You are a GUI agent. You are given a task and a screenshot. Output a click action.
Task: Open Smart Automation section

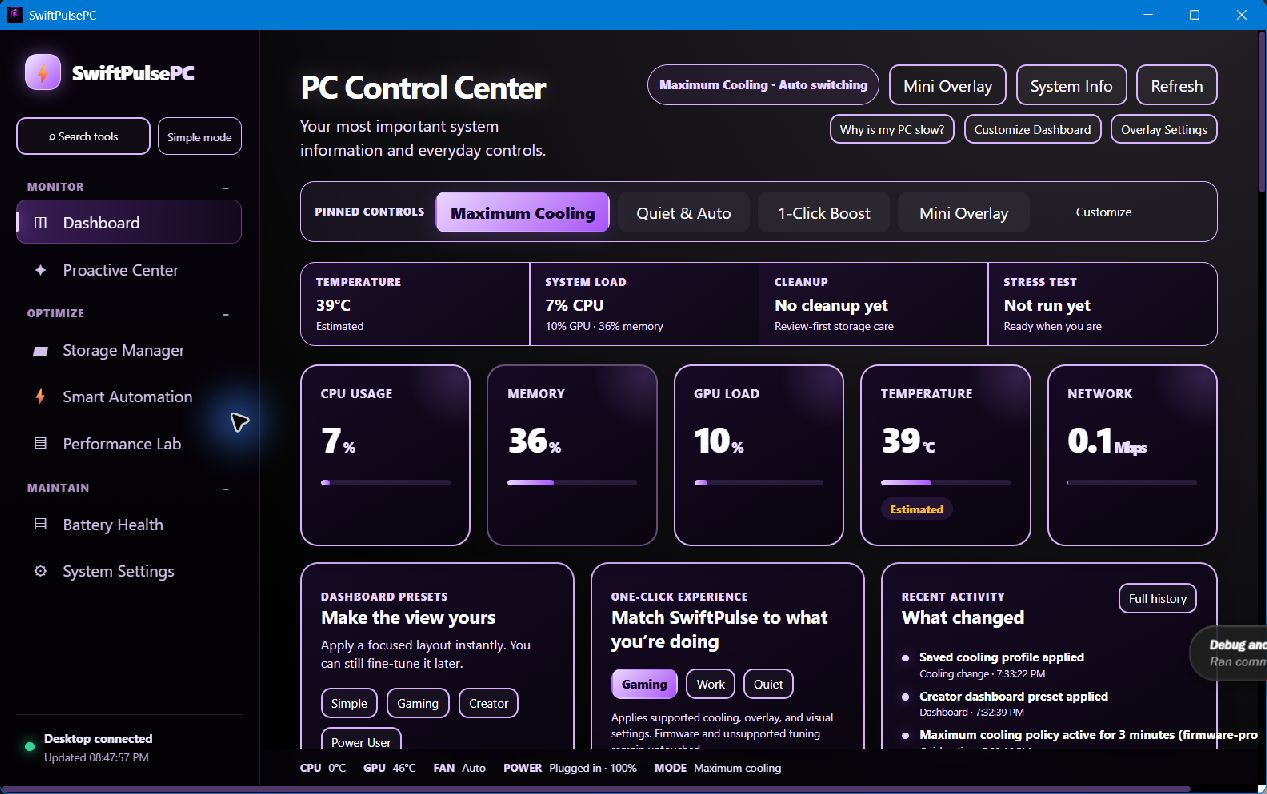(x=129, y=397)
